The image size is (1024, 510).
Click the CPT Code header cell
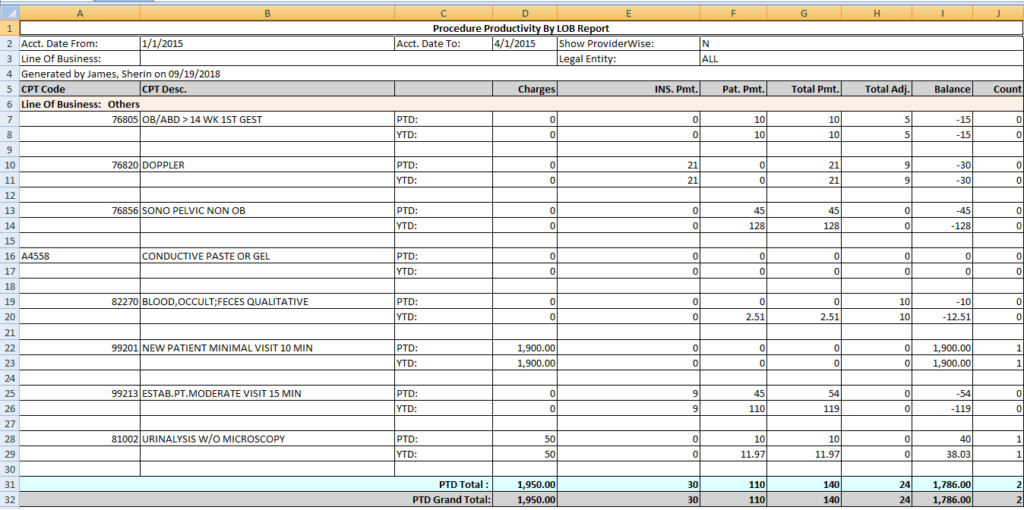point(80,89)
